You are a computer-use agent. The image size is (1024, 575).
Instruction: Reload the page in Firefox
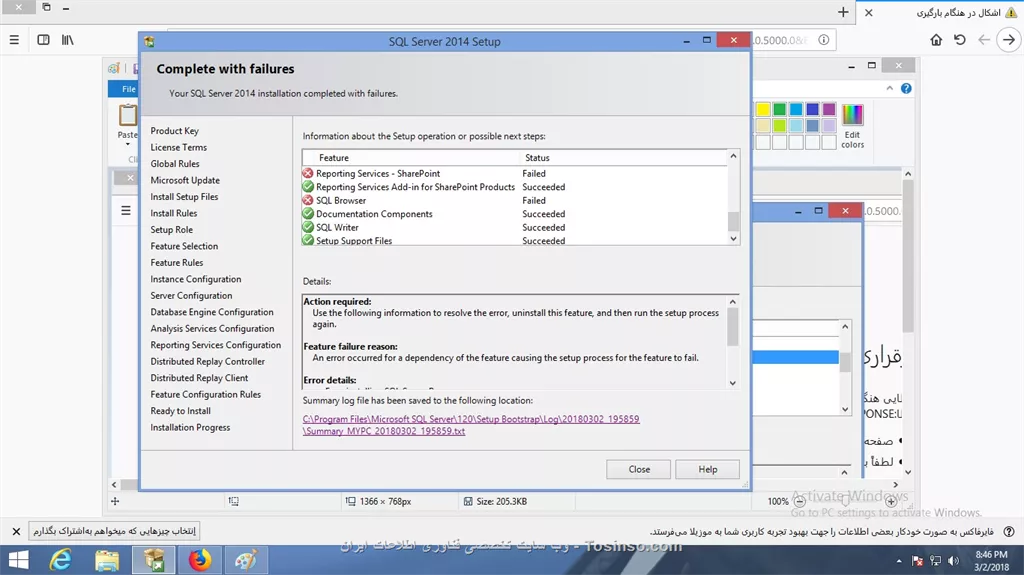click(959, 40)
